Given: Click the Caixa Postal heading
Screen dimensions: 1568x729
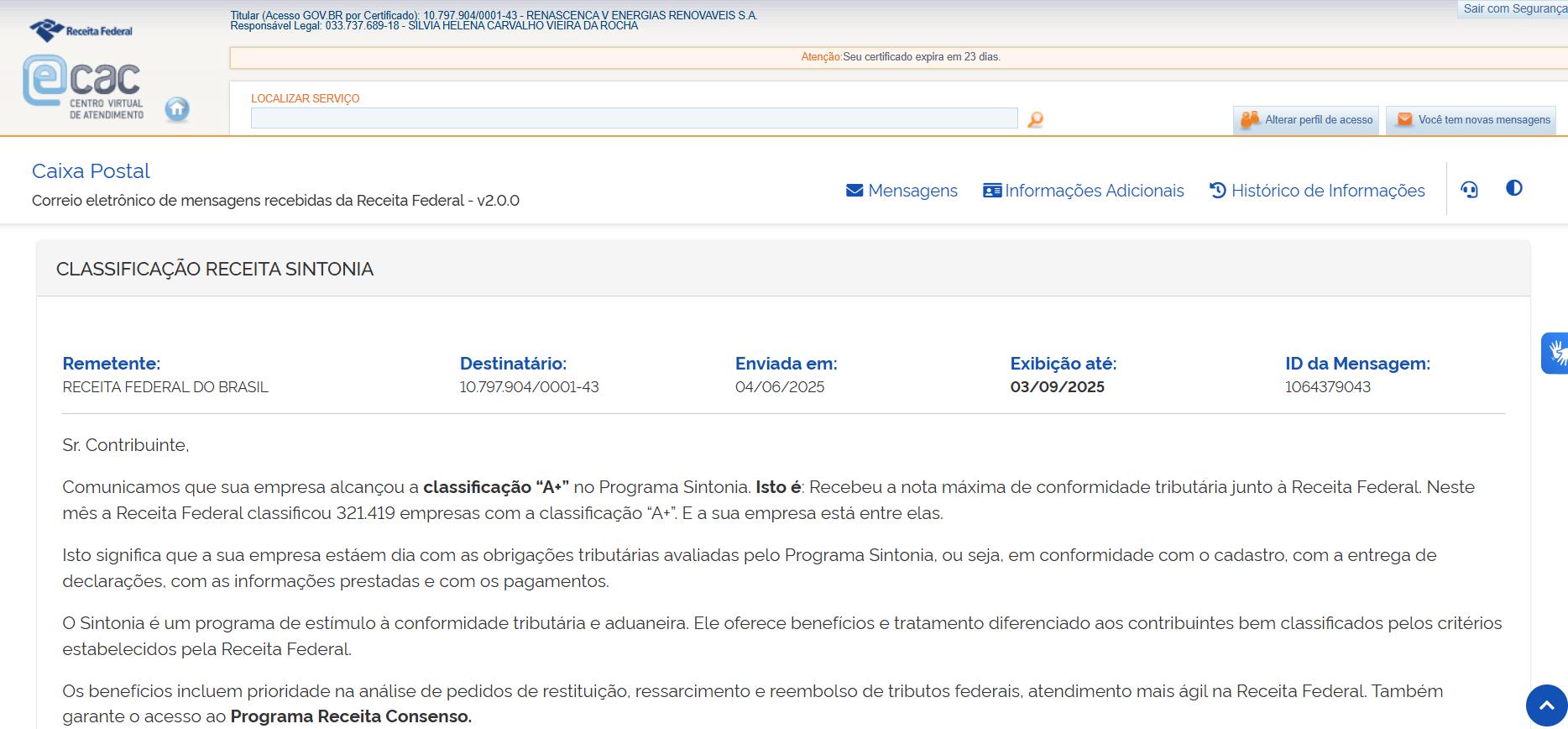Looking at the screenshot, I should [x=91, y=171].
